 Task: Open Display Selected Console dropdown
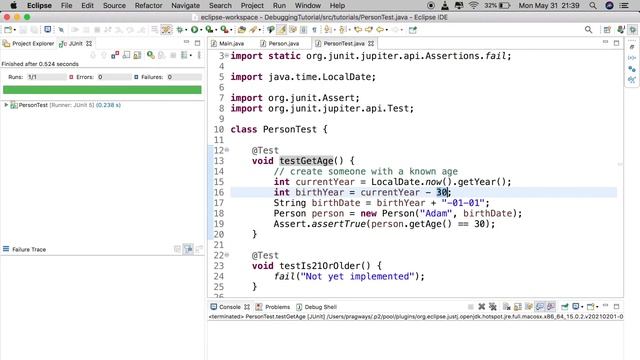click(582, 307)
